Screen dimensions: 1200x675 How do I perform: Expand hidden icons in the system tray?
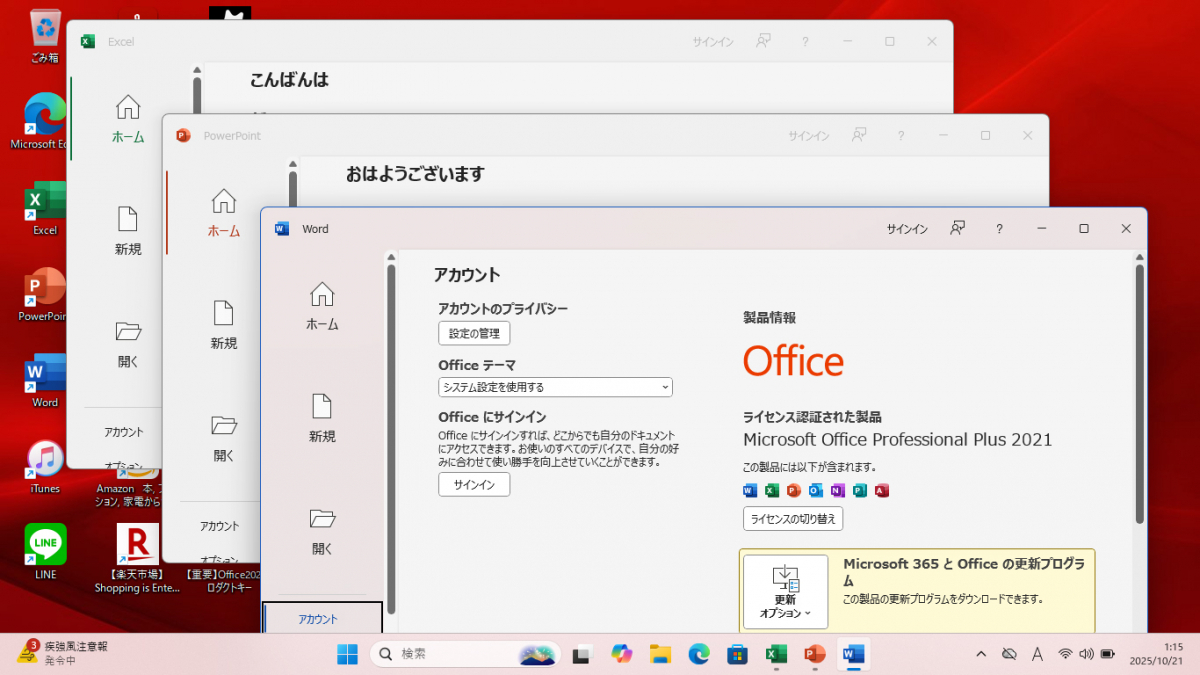(x=980, y=654)
